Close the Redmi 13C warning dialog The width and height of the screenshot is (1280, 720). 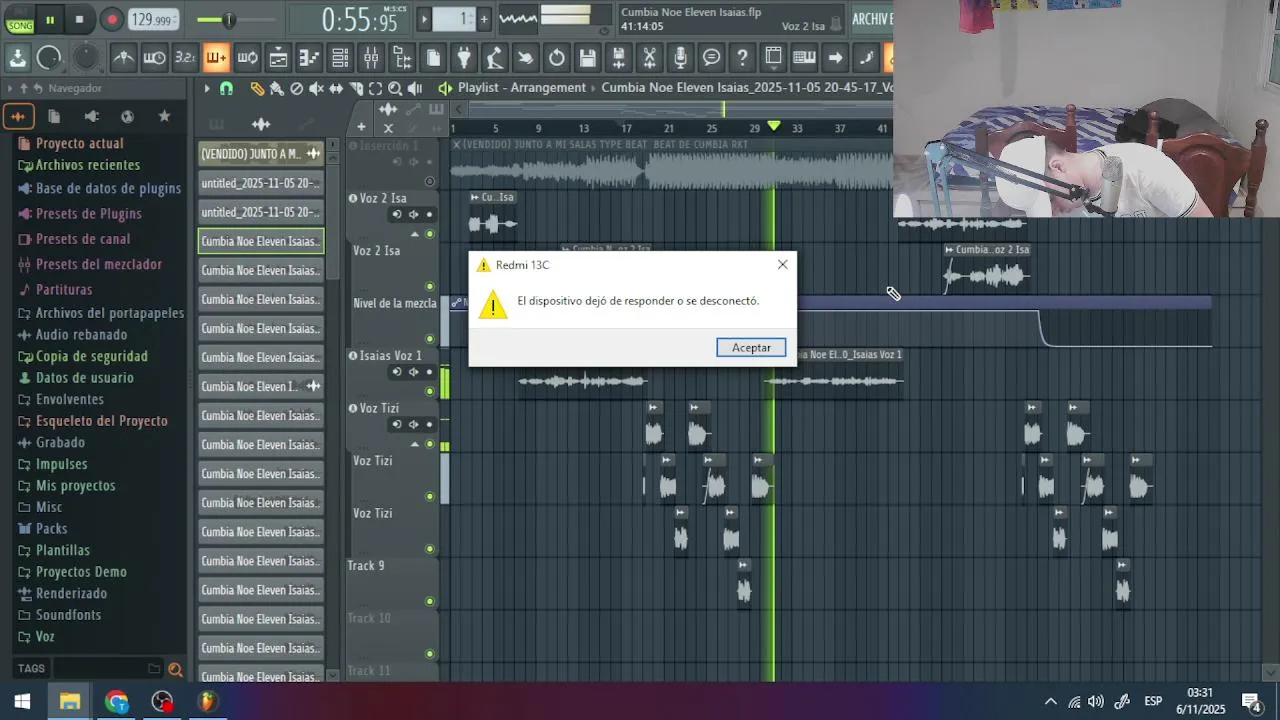(x=782, y=265)
